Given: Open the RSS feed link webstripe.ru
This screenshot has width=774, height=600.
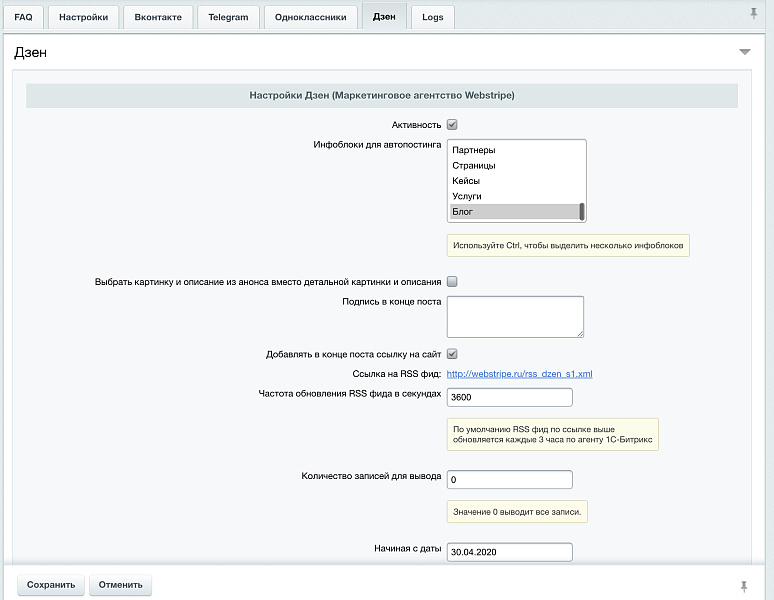Looking at the screenshot, I should (519, 374).
